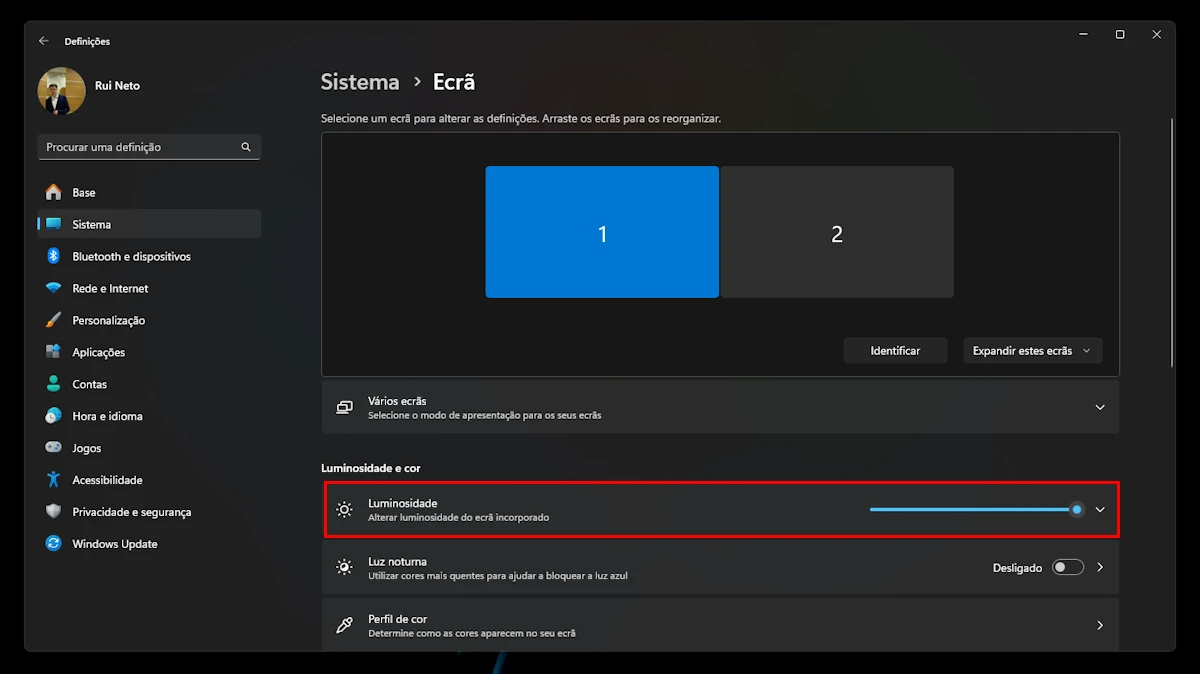Click the Personalização paintbrush icon
1200x674 pixels.
pos(54,320)
